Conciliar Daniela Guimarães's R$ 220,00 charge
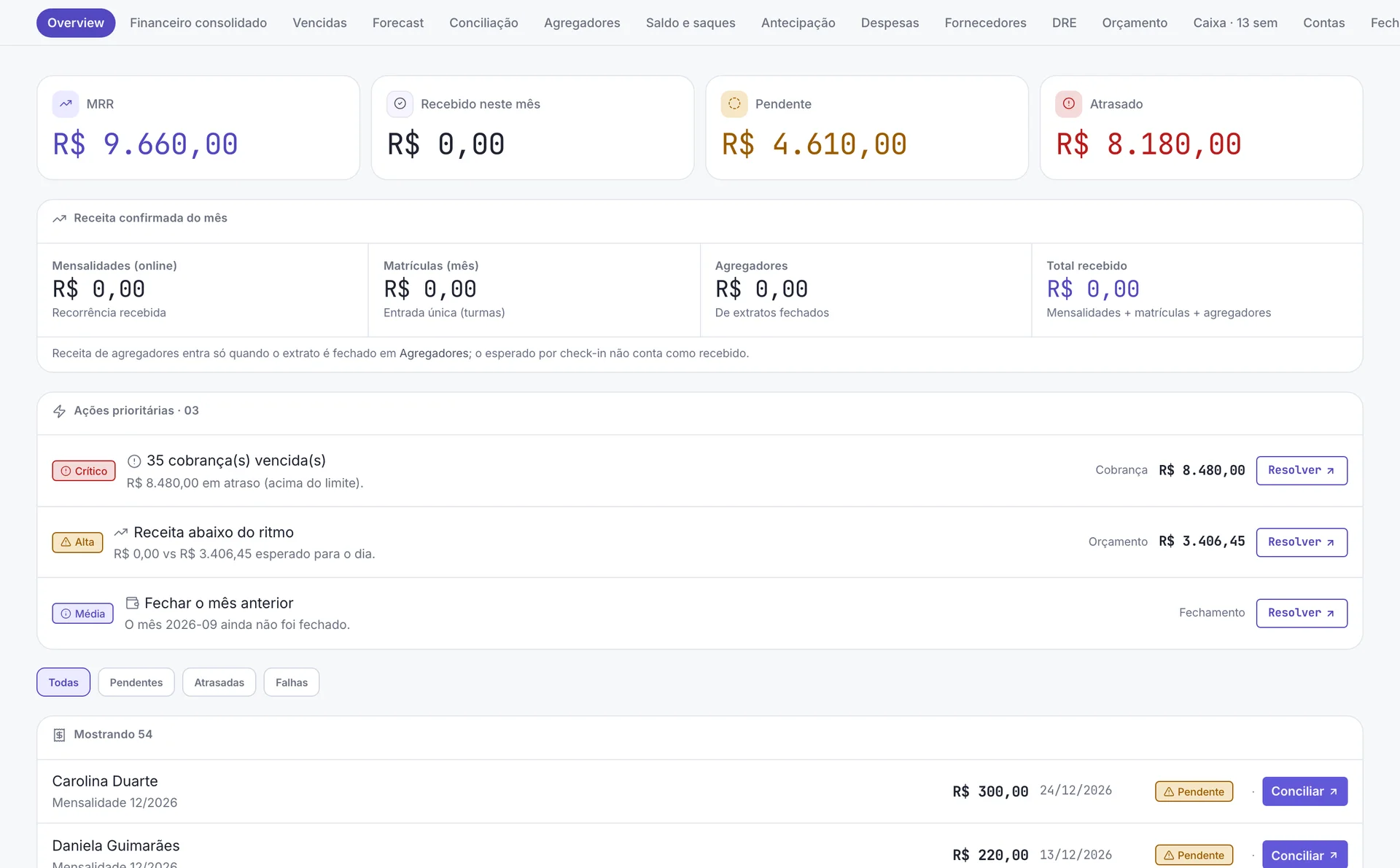 coord(1304,855)
